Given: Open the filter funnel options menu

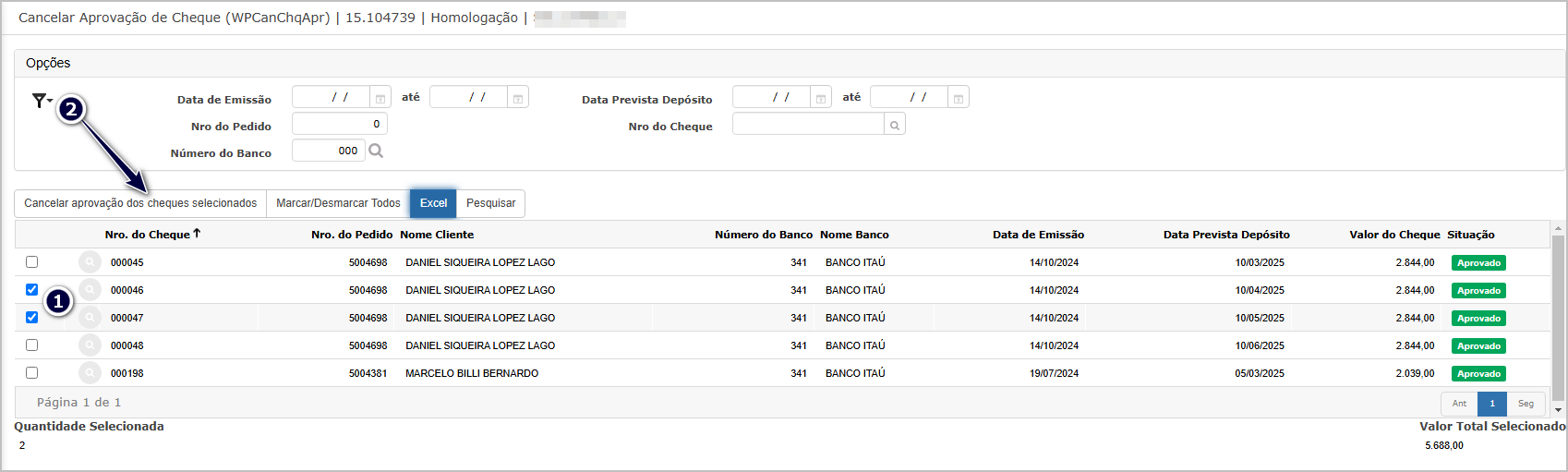Looking at the screenshot, I should [x=42, y=101].
